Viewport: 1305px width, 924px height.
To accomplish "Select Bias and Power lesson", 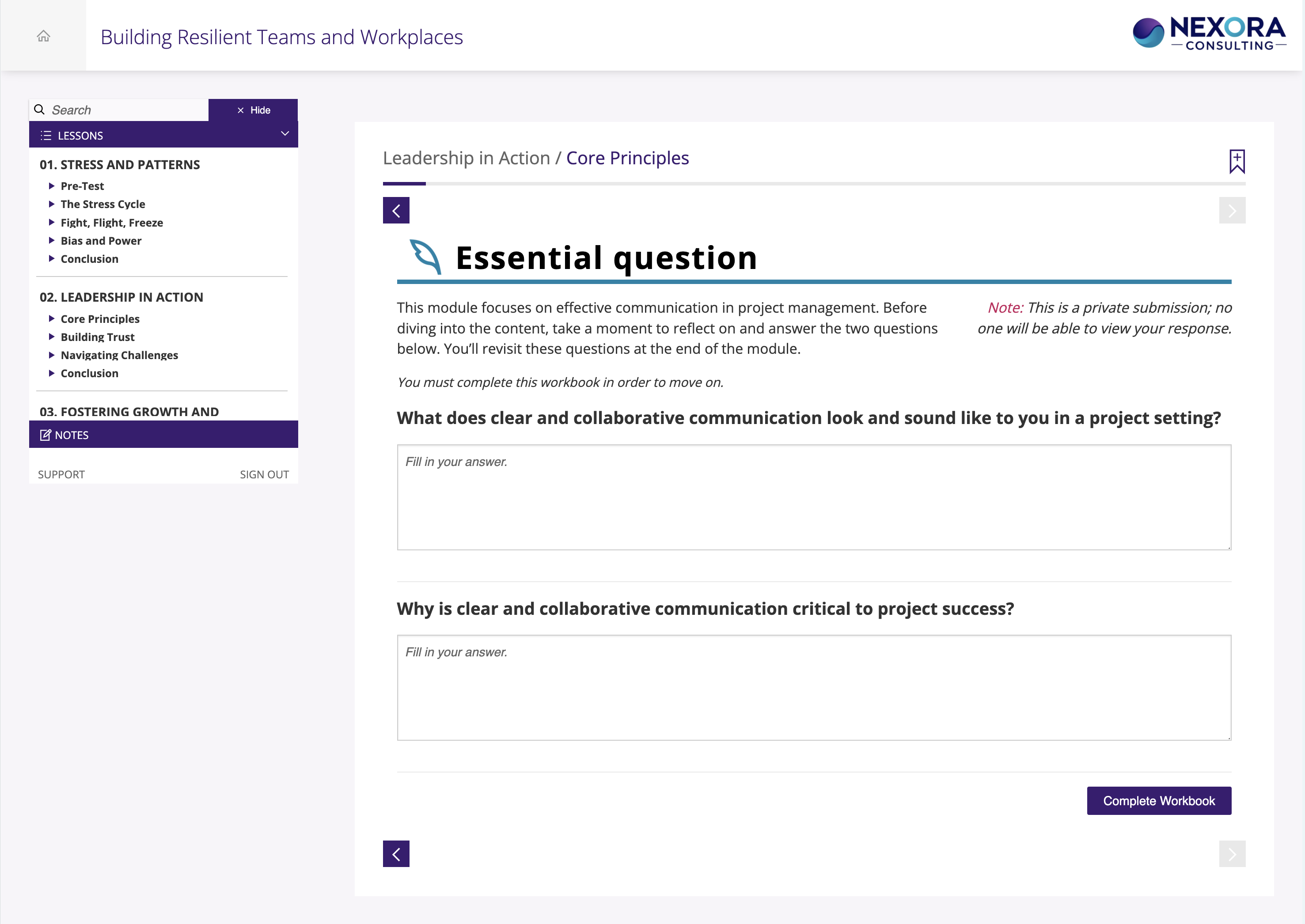I will pyautogui.click(x=101, y=241).
